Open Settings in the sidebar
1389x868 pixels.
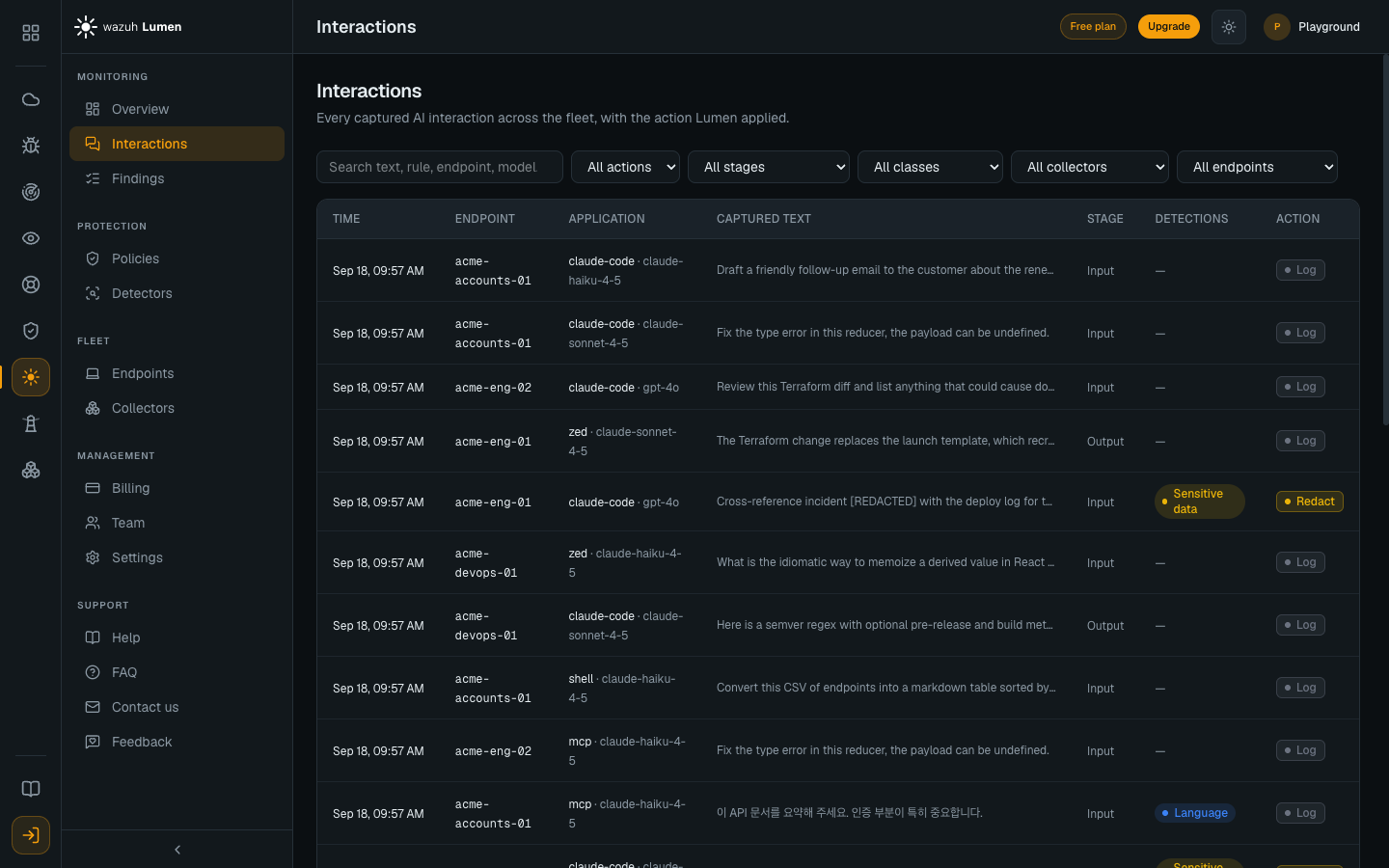click(177, 557)
